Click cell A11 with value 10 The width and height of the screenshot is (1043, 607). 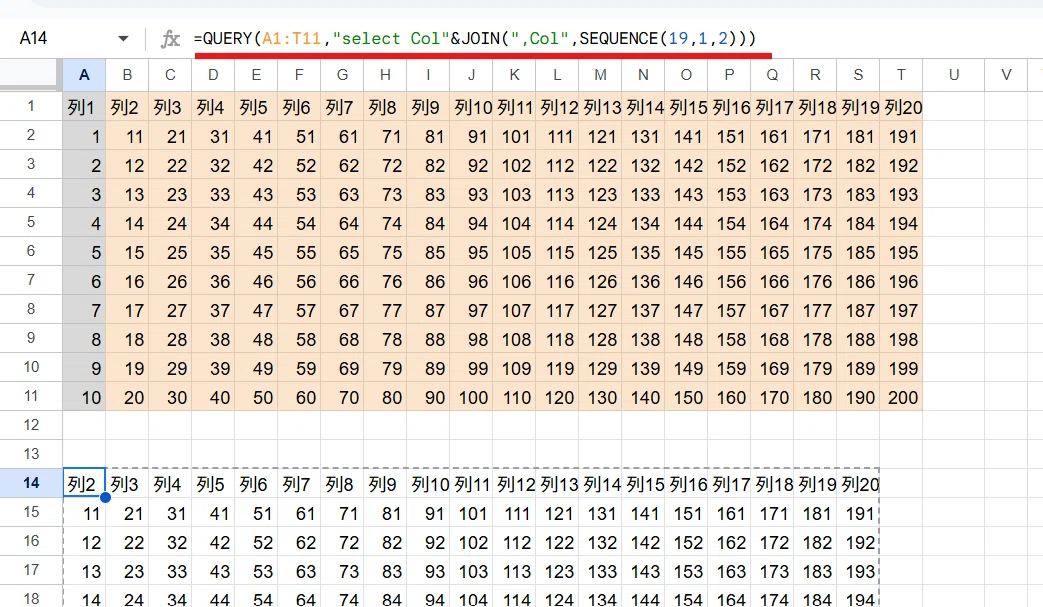point(84,397)
